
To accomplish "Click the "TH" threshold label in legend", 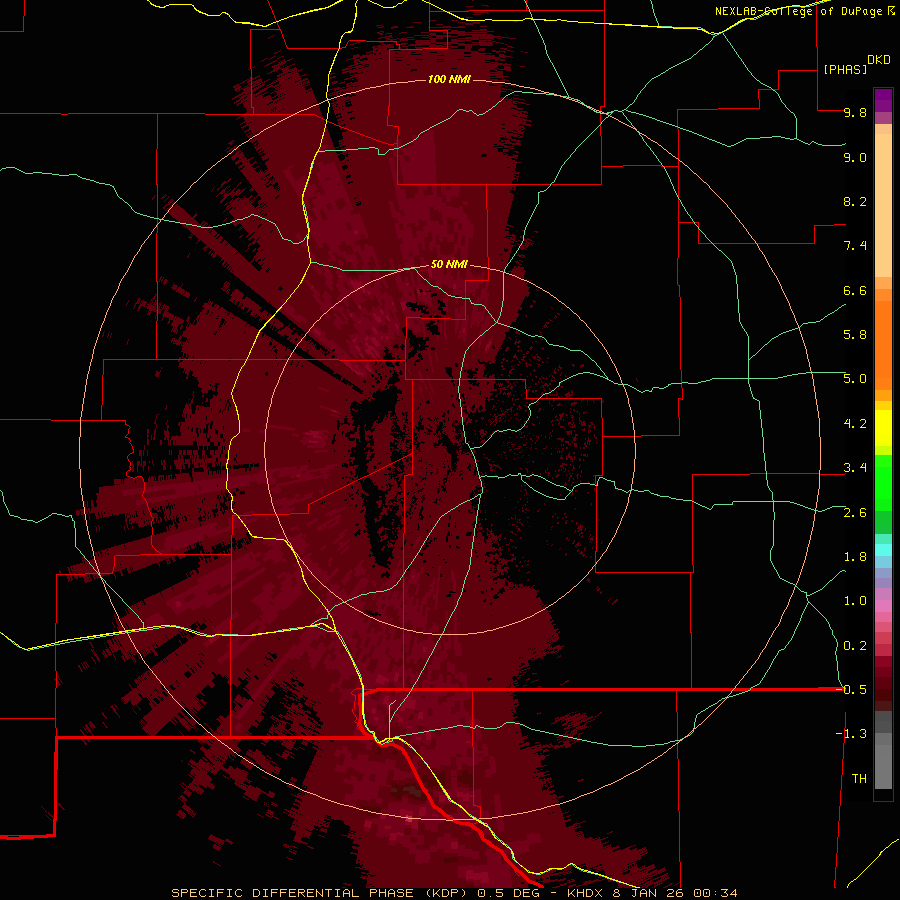I will 859,779.
